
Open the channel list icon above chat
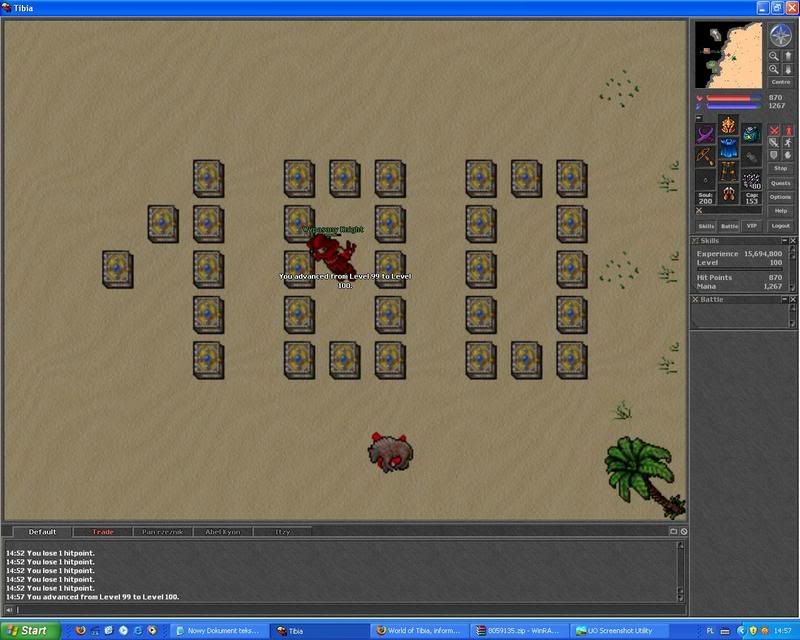pos(673,531)
